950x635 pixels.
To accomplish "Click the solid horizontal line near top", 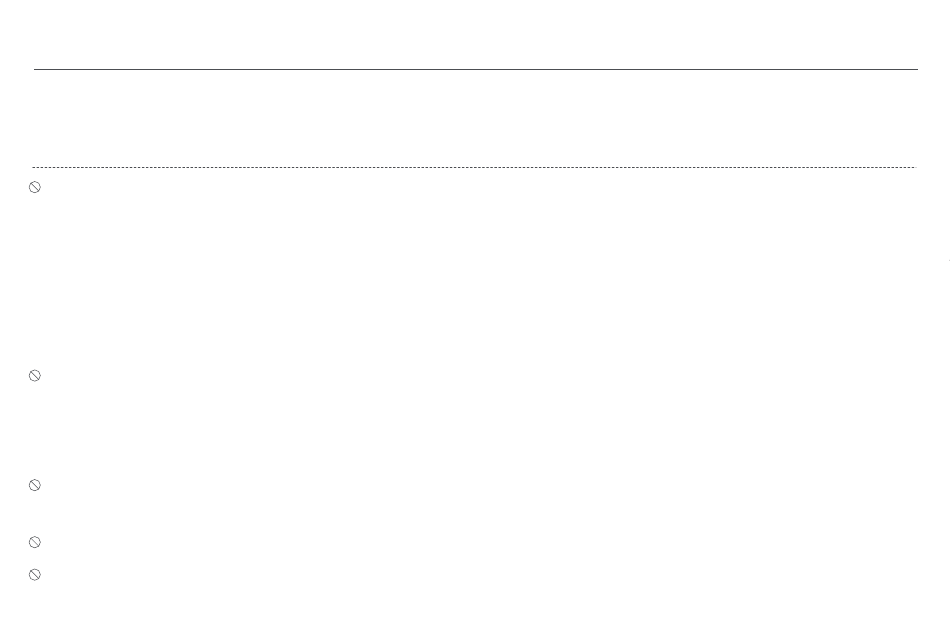I will 476,69.
